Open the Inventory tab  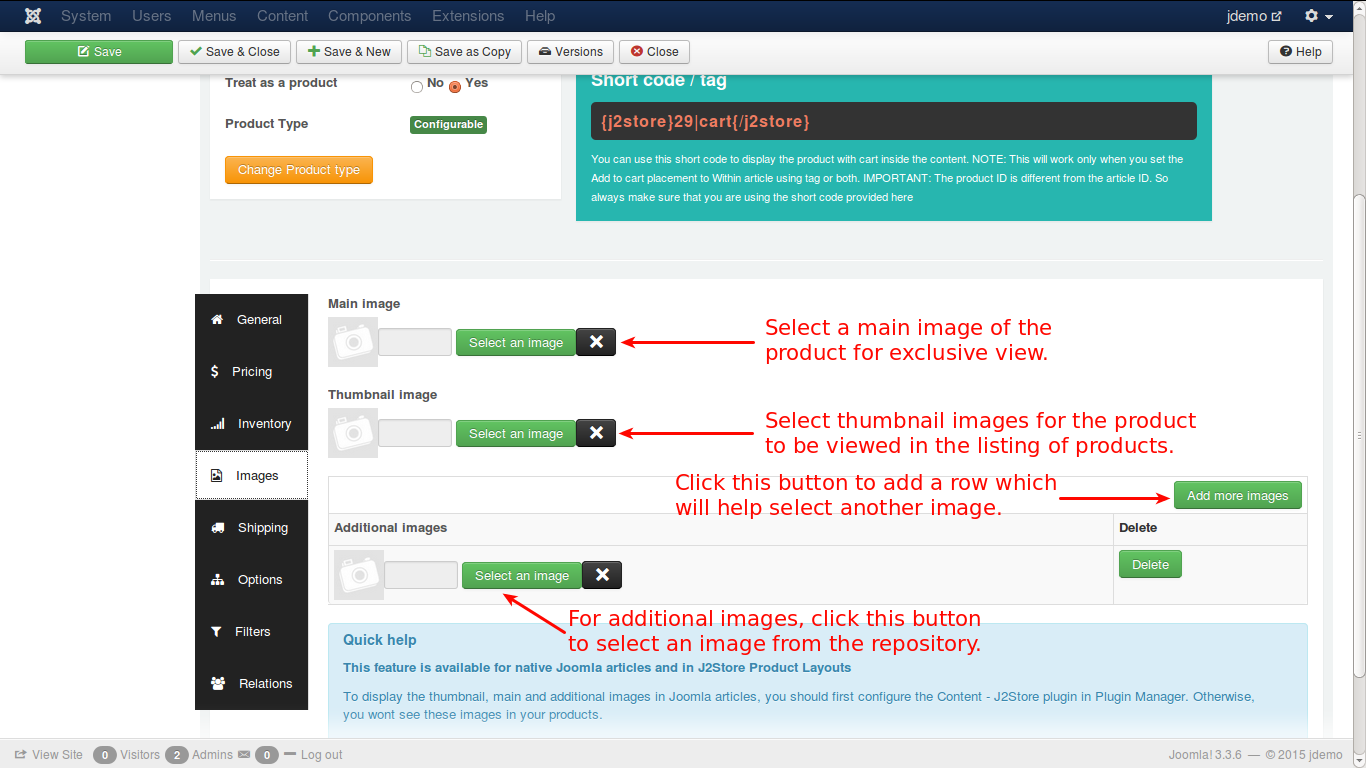251,424
